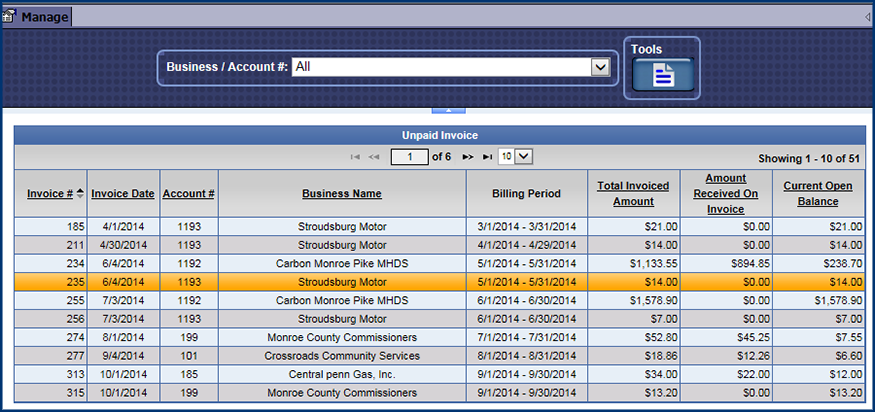
Task: Sort by Business Name column header
Action: 341,194
